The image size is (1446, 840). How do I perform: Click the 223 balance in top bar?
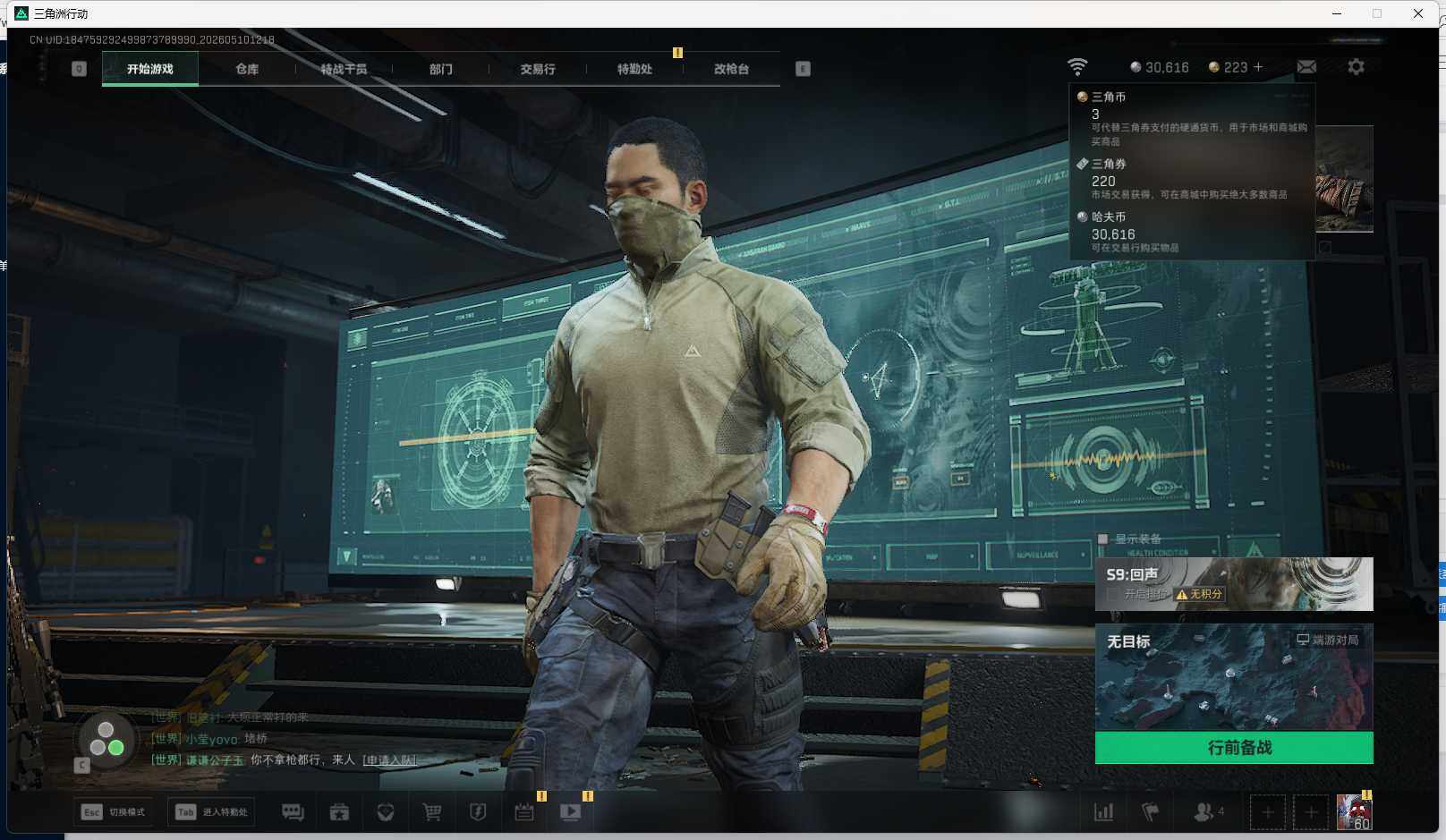(1235, 67)
